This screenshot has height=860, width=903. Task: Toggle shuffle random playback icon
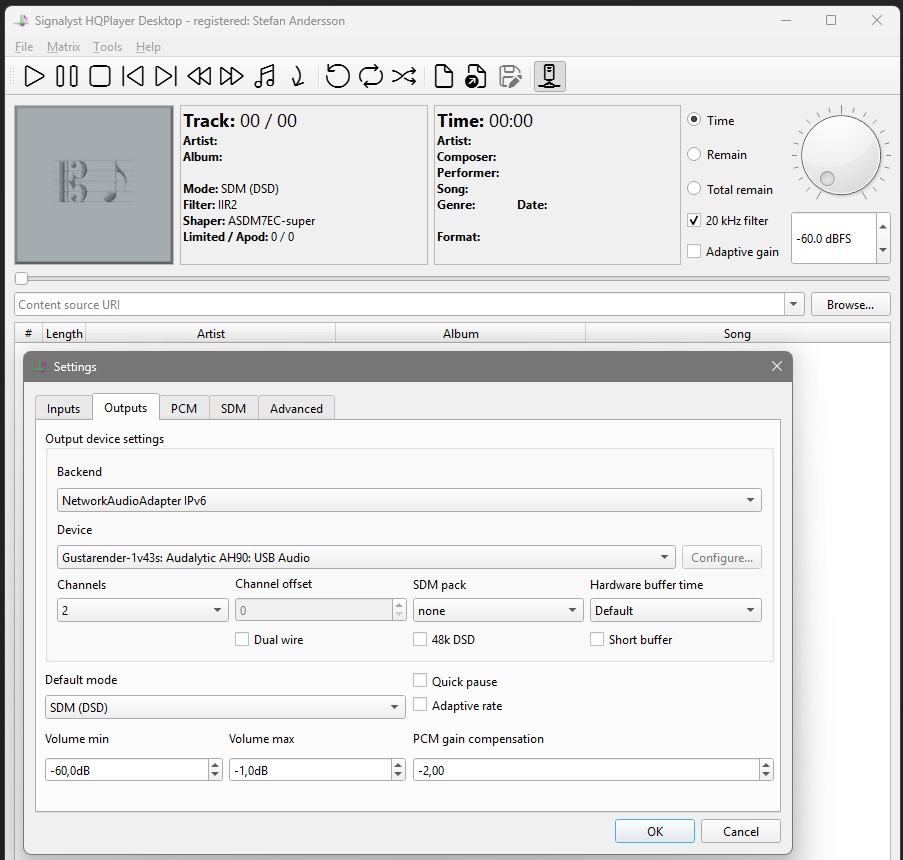pyautogui.click(x=404, y=76)
